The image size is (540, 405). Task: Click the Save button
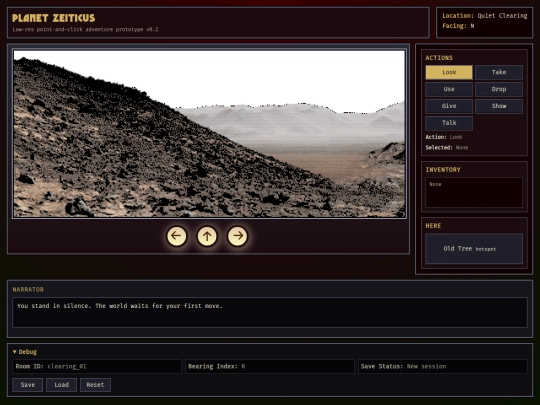[28, 385]
